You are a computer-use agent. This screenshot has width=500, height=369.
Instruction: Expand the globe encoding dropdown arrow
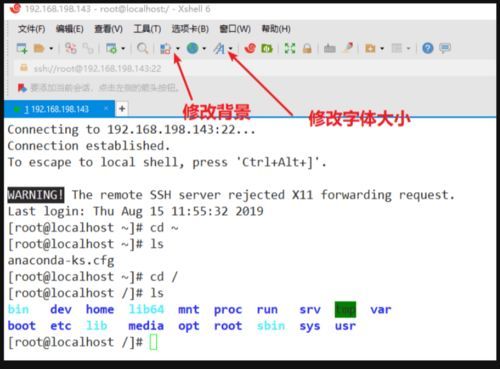click(x=204, y=49)
